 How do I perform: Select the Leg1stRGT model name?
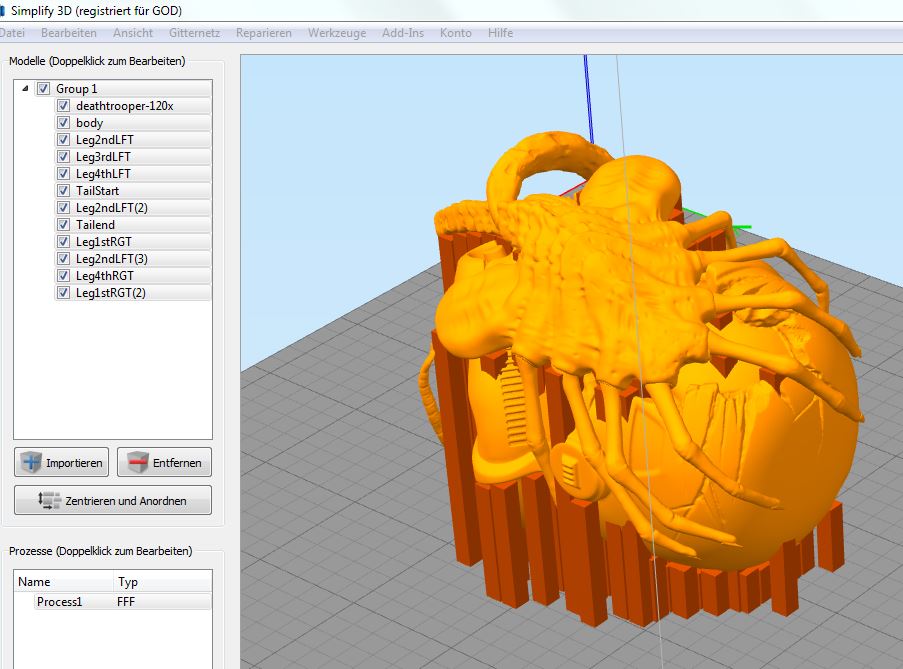click(x=104, y=242)
